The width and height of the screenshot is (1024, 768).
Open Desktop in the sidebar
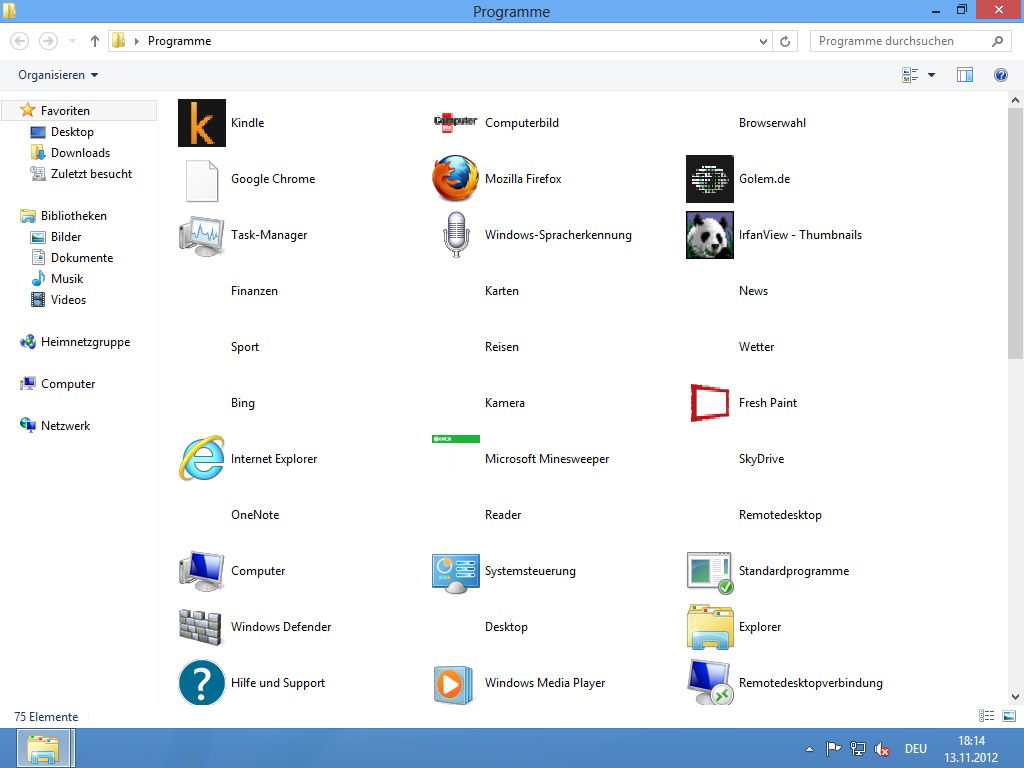pos(72,131)
